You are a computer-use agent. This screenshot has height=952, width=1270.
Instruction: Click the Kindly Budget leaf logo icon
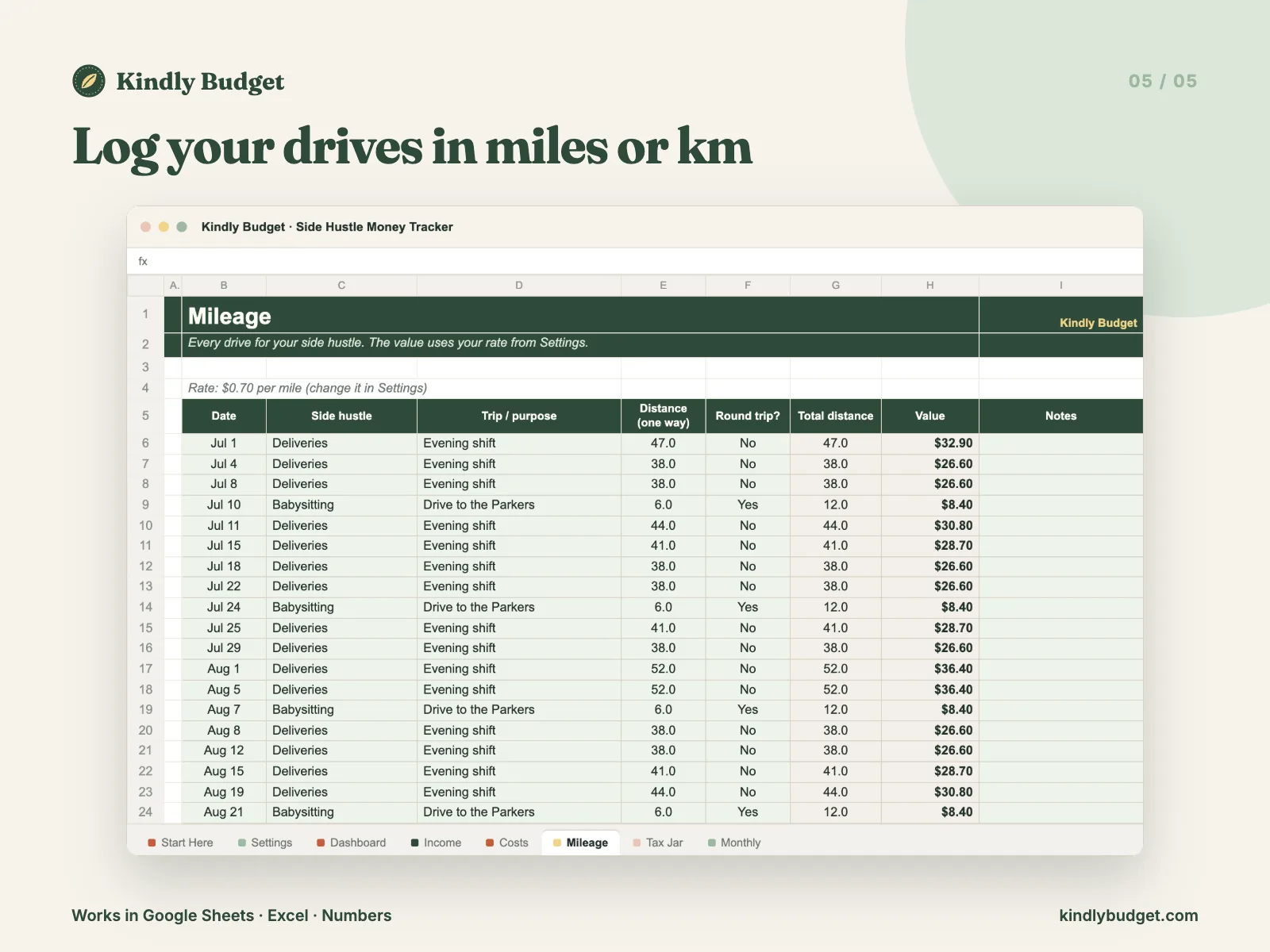coord(89,81)
